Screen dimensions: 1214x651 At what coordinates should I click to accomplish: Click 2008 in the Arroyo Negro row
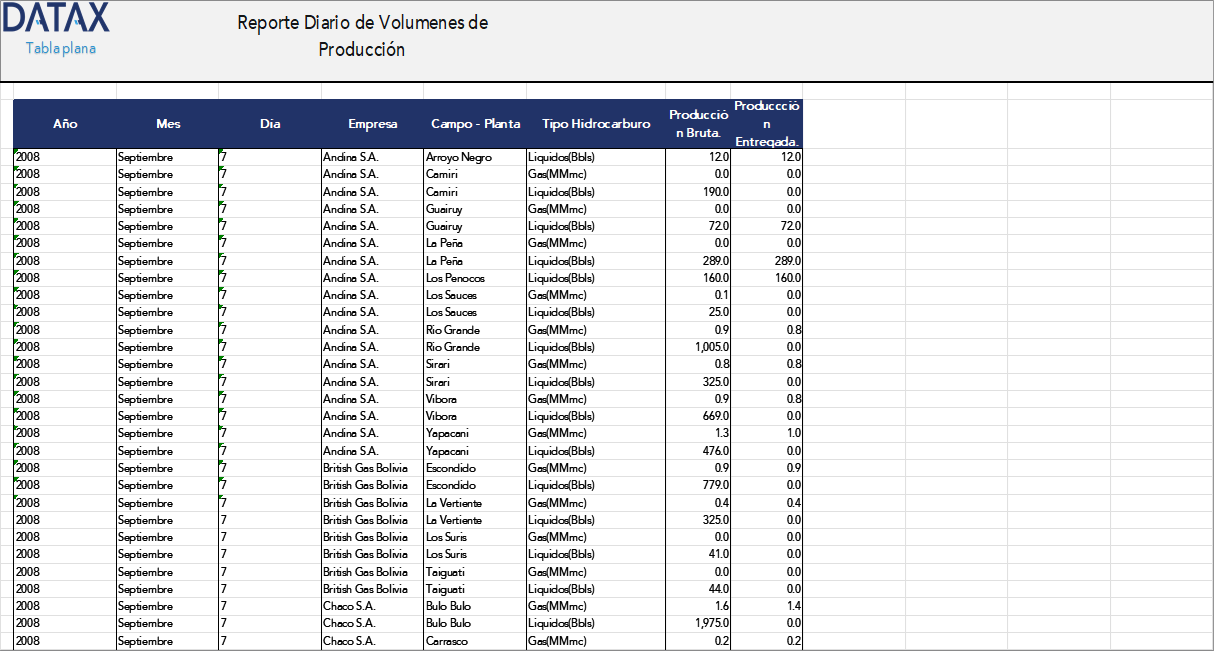(x=28, y=157)
